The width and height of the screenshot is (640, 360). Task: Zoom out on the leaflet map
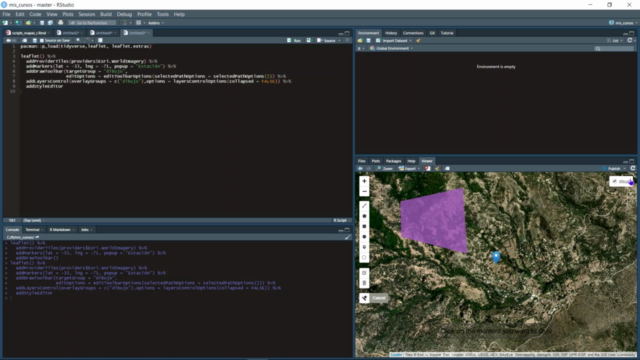coord(364,191)
